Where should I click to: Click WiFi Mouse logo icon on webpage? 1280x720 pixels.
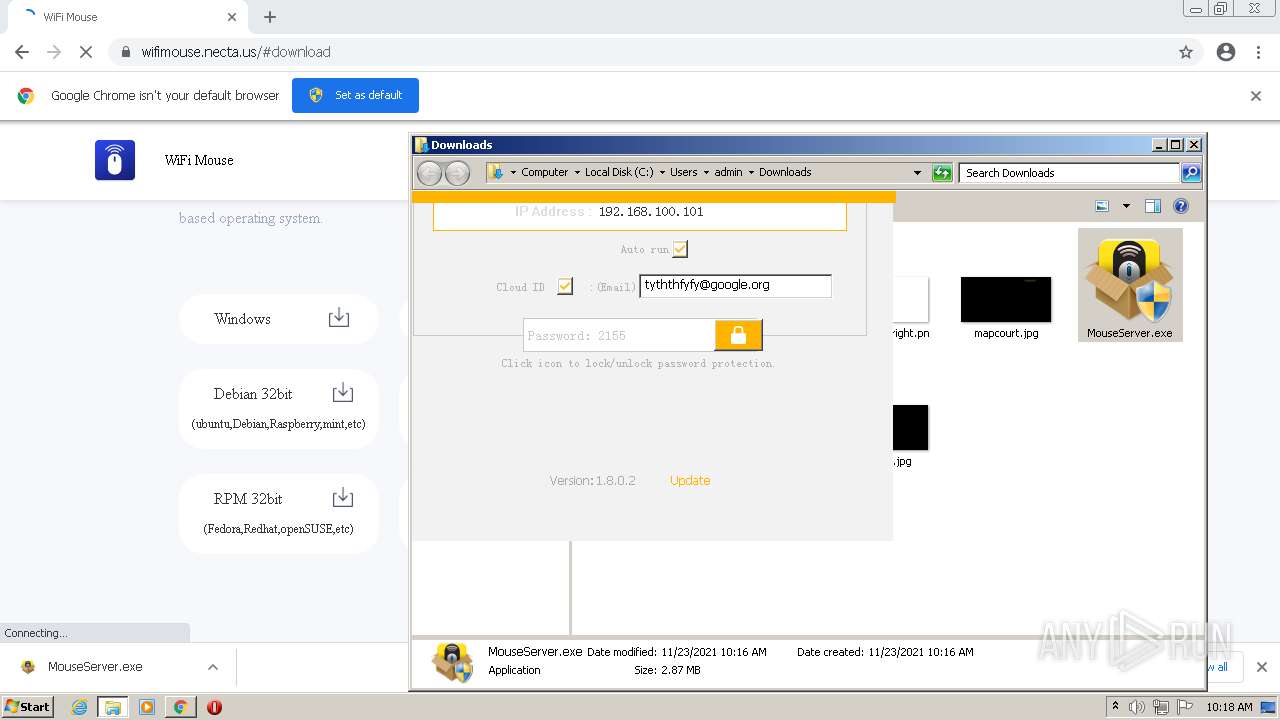pyautogui.click(x=115, y=160)
